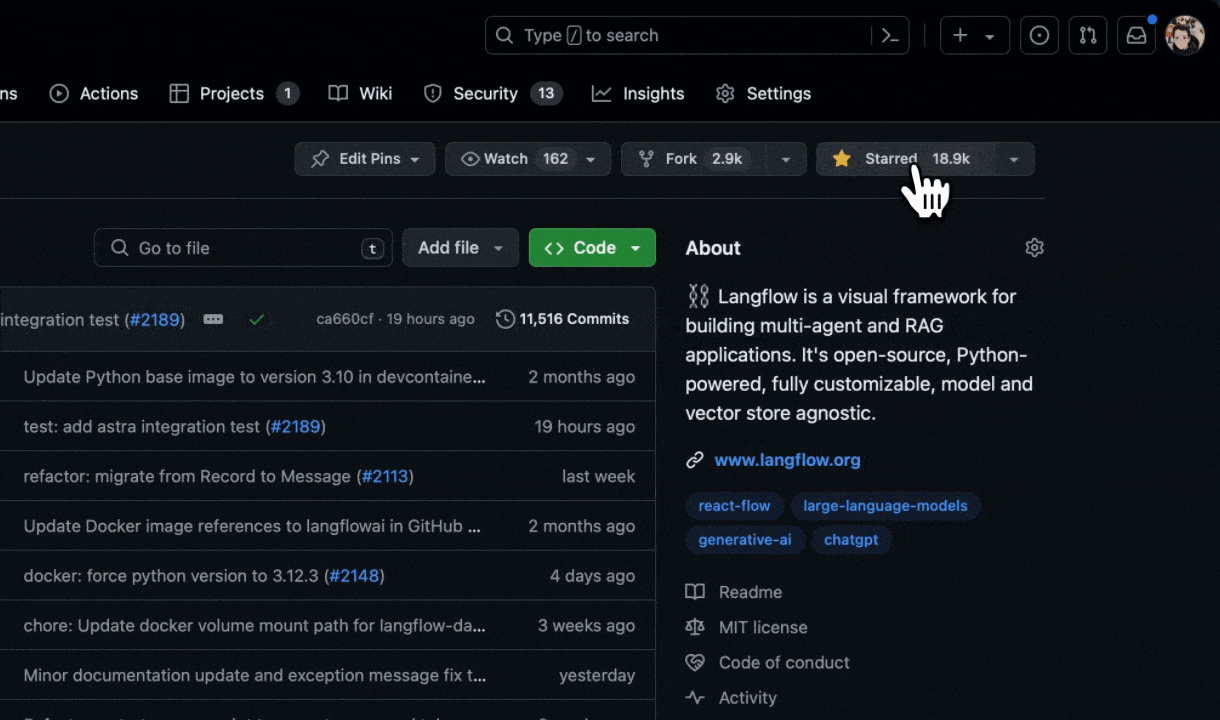
Task: Open the 11,516 Commits history link
Action: 563,319
